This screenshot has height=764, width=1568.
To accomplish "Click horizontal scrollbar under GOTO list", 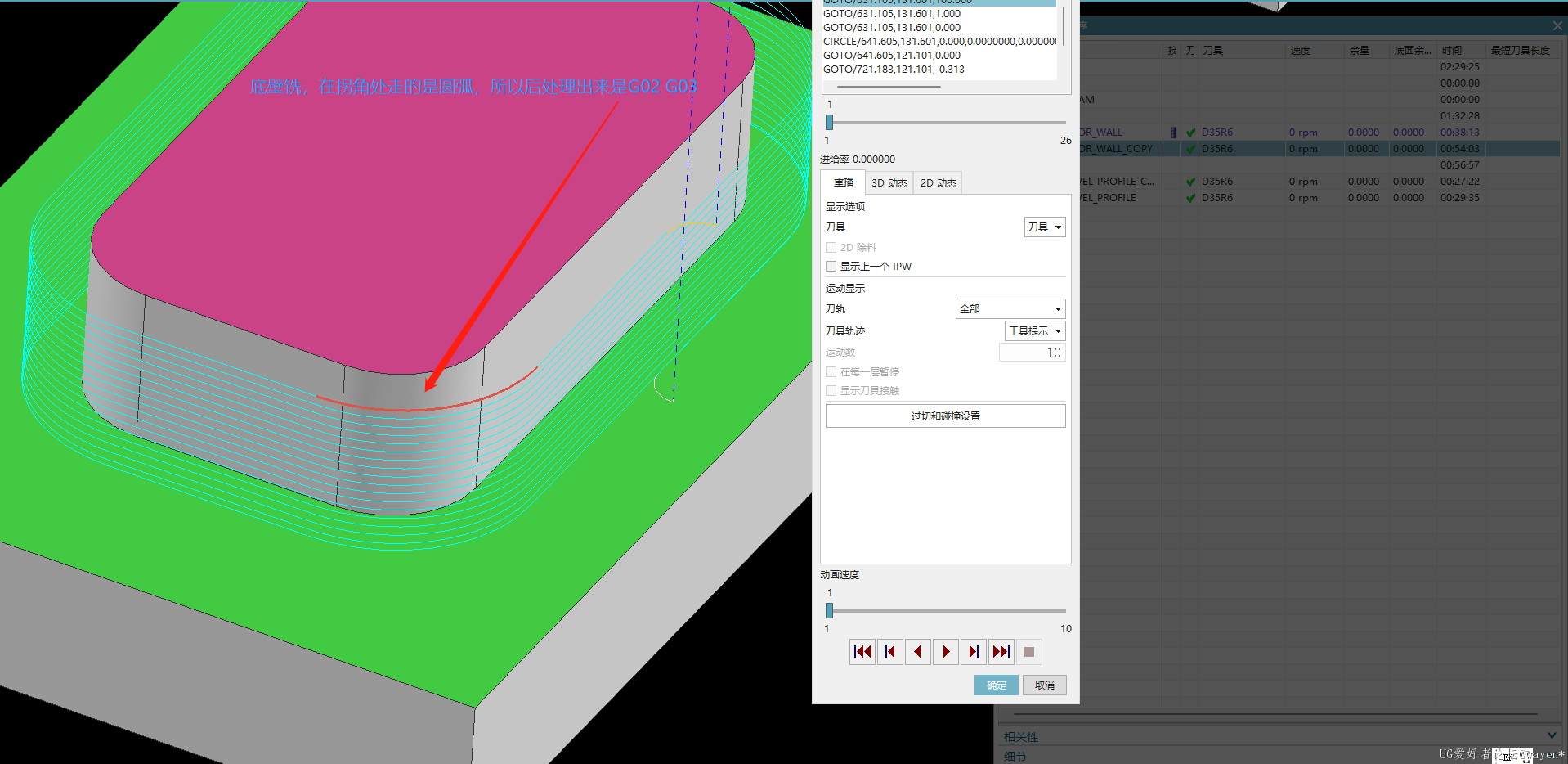I will click(x=889, y=86).
